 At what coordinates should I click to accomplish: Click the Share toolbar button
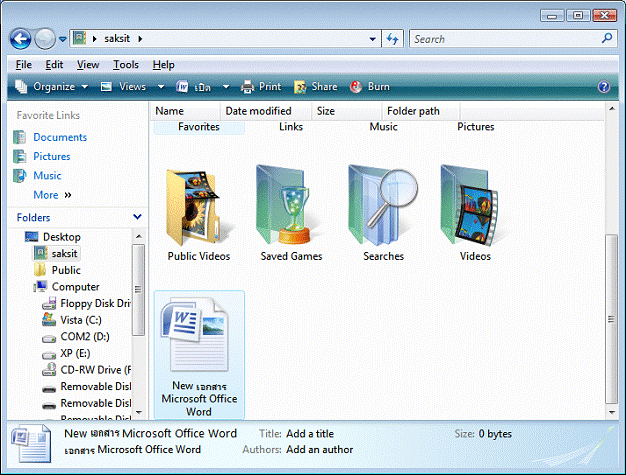[x=315, y=87]
